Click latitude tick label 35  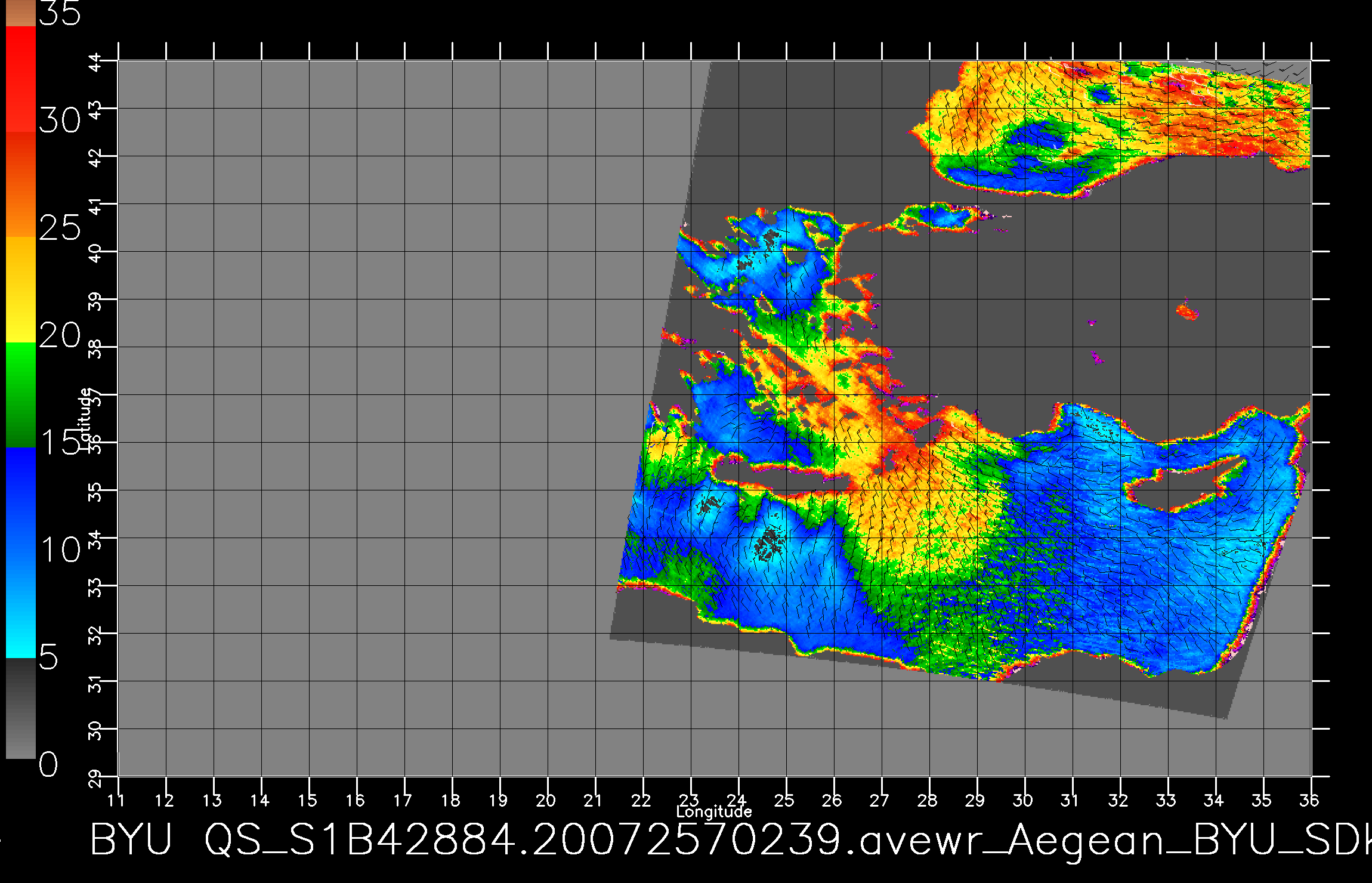click(95, 492)
